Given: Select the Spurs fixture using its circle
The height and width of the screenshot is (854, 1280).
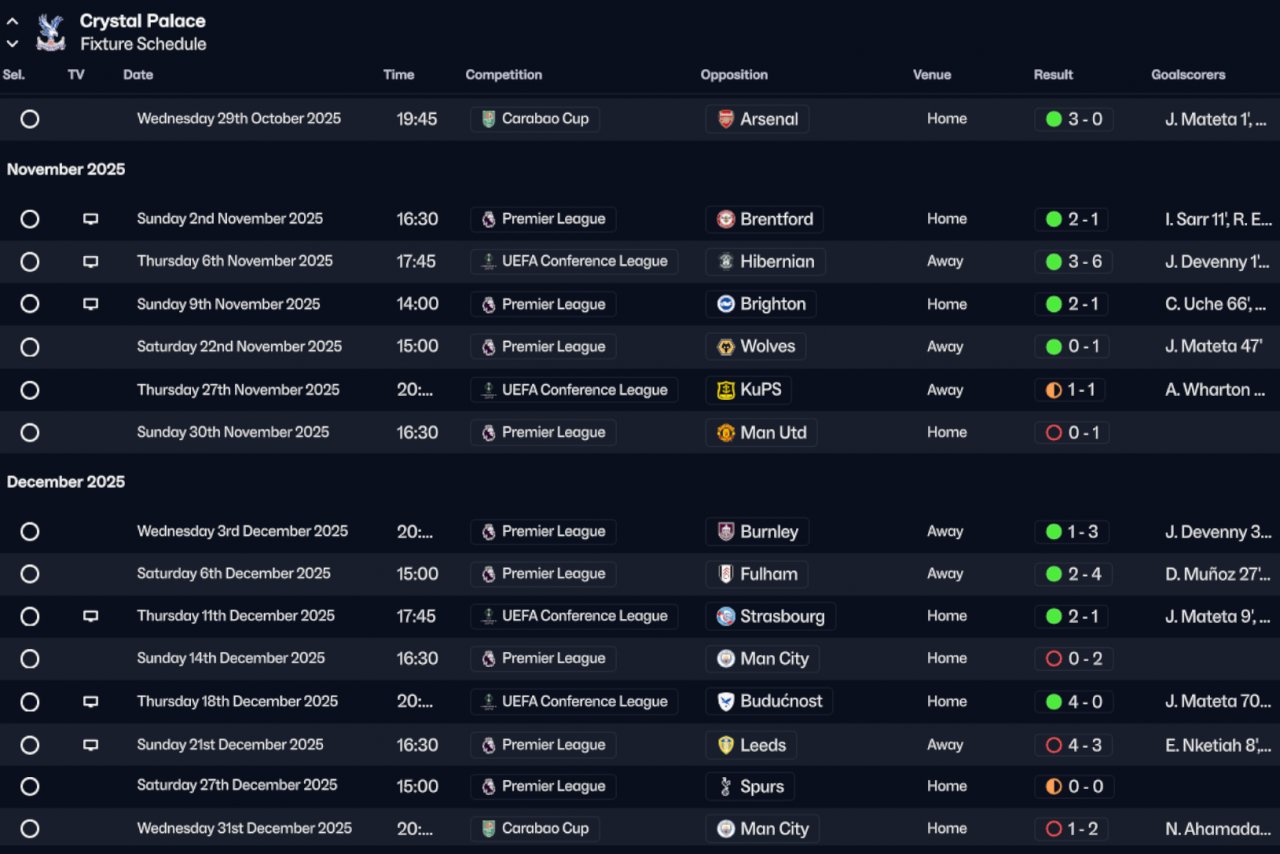Looking at the screenshot, I should click(x=30, y=786).
